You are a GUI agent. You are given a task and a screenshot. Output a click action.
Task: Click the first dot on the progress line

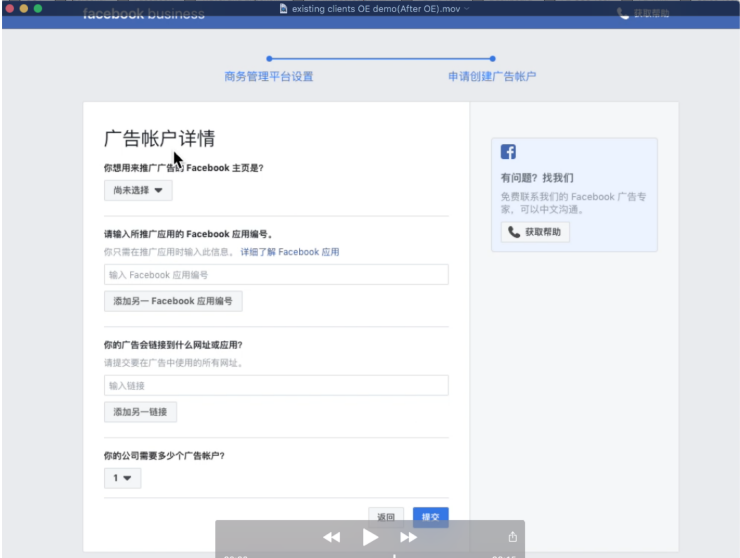269,59
